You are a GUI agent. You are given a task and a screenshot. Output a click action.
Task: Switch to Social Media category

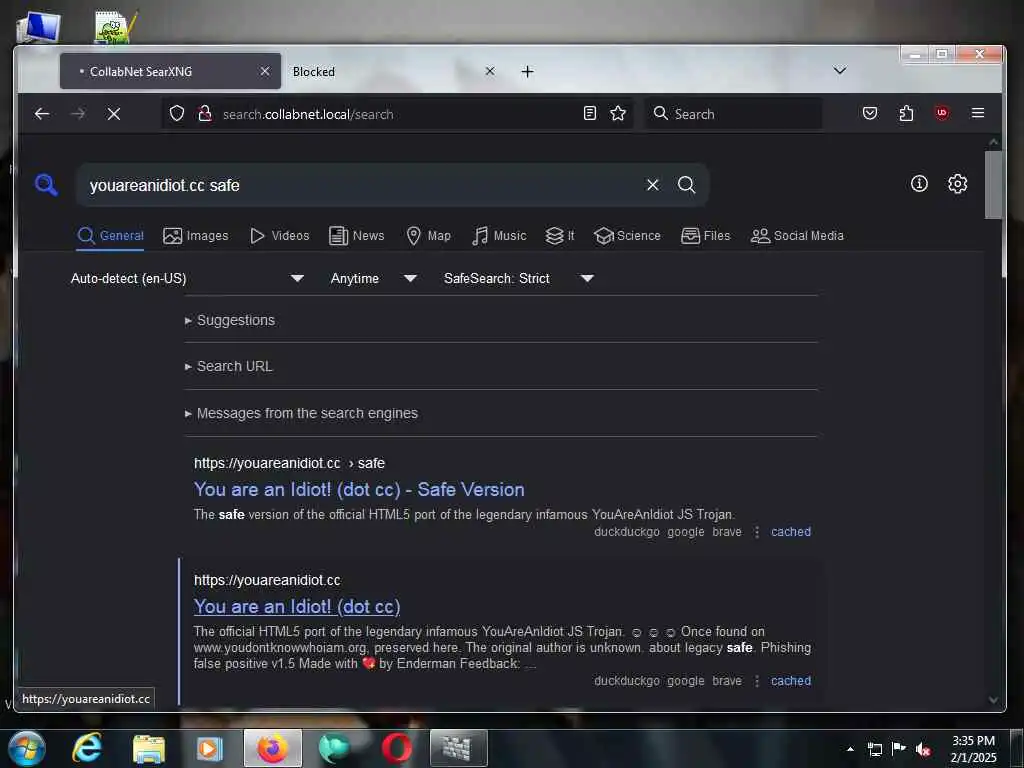click(x=797, y=236)
